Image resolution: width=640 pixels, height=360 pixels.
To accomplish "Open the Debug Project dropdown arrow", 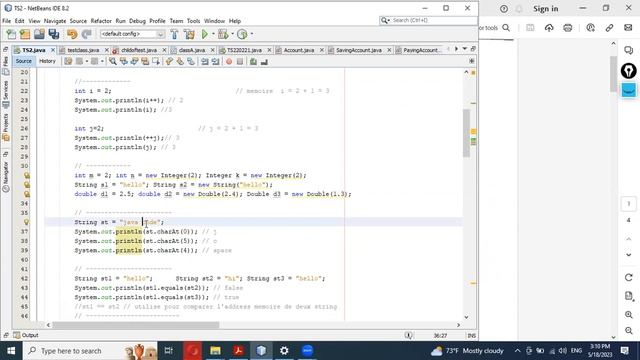I will click(x=232, y=34).
